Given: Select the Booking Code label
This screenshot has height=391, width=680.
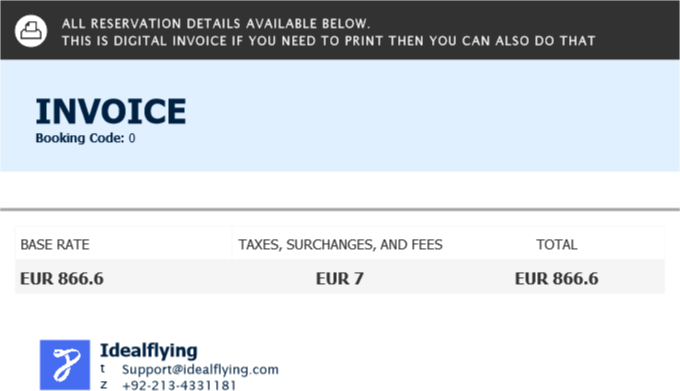Looking at the screenshot, I should click(80, 138).
